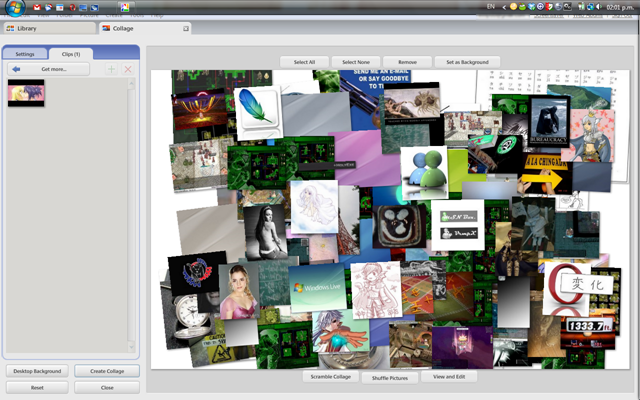Click the clips tray scrollbar down arrow
This screenshot has width=640, height=400.
pyautogui.click(x=131, y=347)
